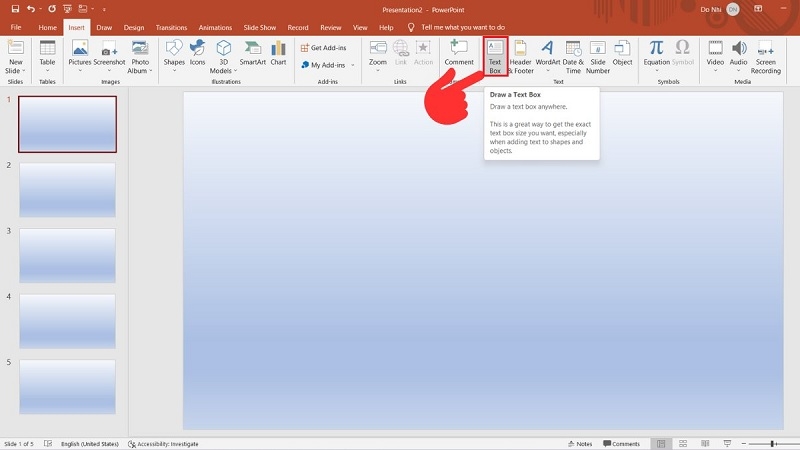The height and width of the screenshot is (450, 800).
Task: Switch to the Record tab
Action: coord(298,28)
